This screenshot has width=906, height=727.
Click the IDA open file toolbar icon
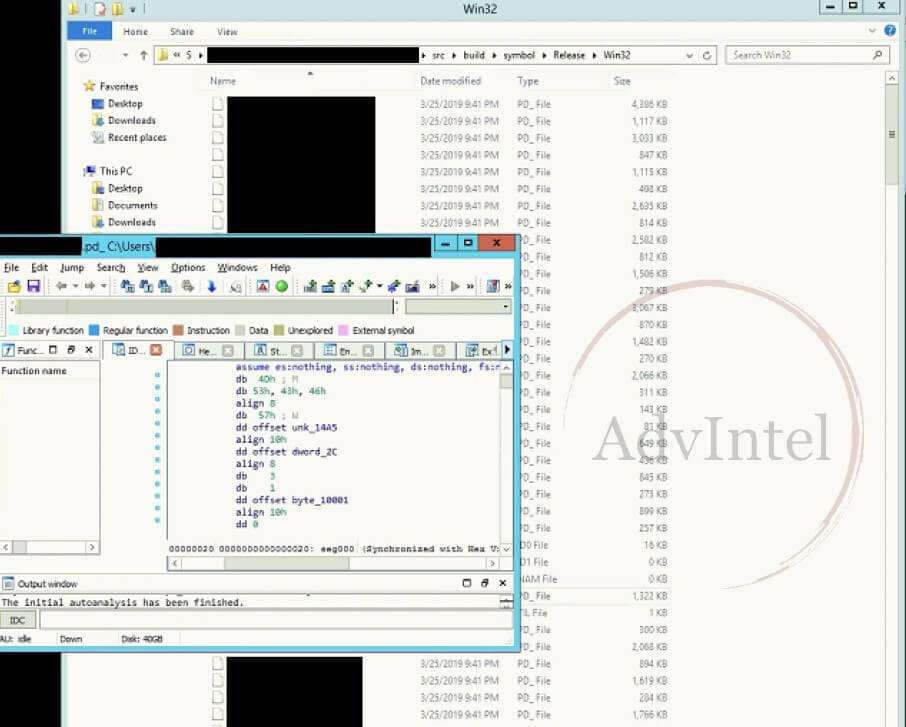coord(14,286)
